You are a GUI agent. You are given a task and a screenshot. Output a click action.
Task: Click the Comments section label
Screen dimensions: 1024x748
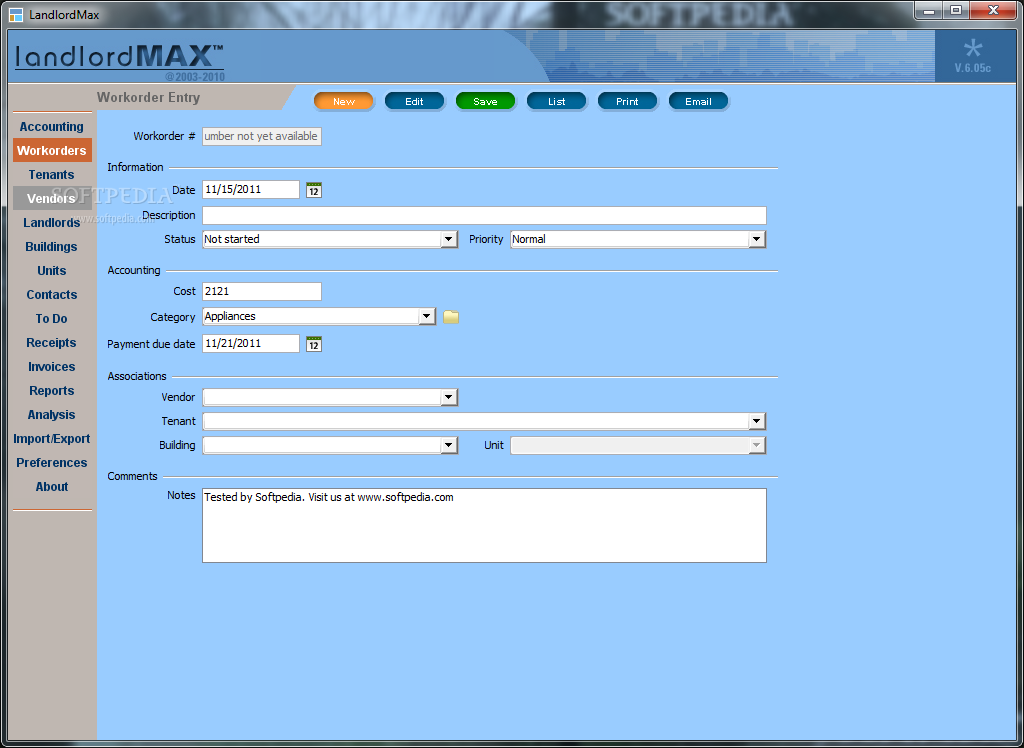(133, 476)
